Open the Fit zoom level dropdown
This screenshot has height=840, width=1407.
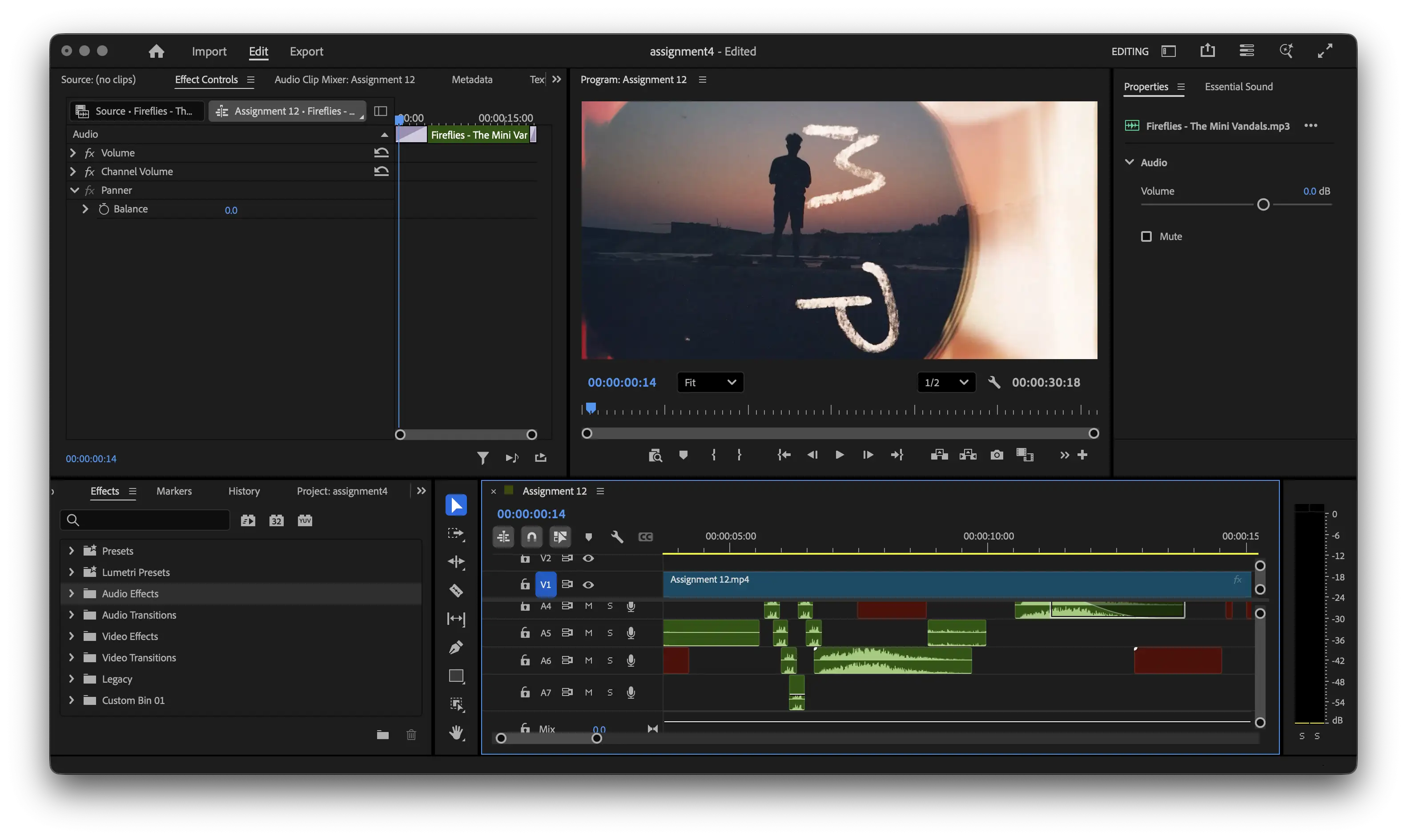[x=710, y=383]
